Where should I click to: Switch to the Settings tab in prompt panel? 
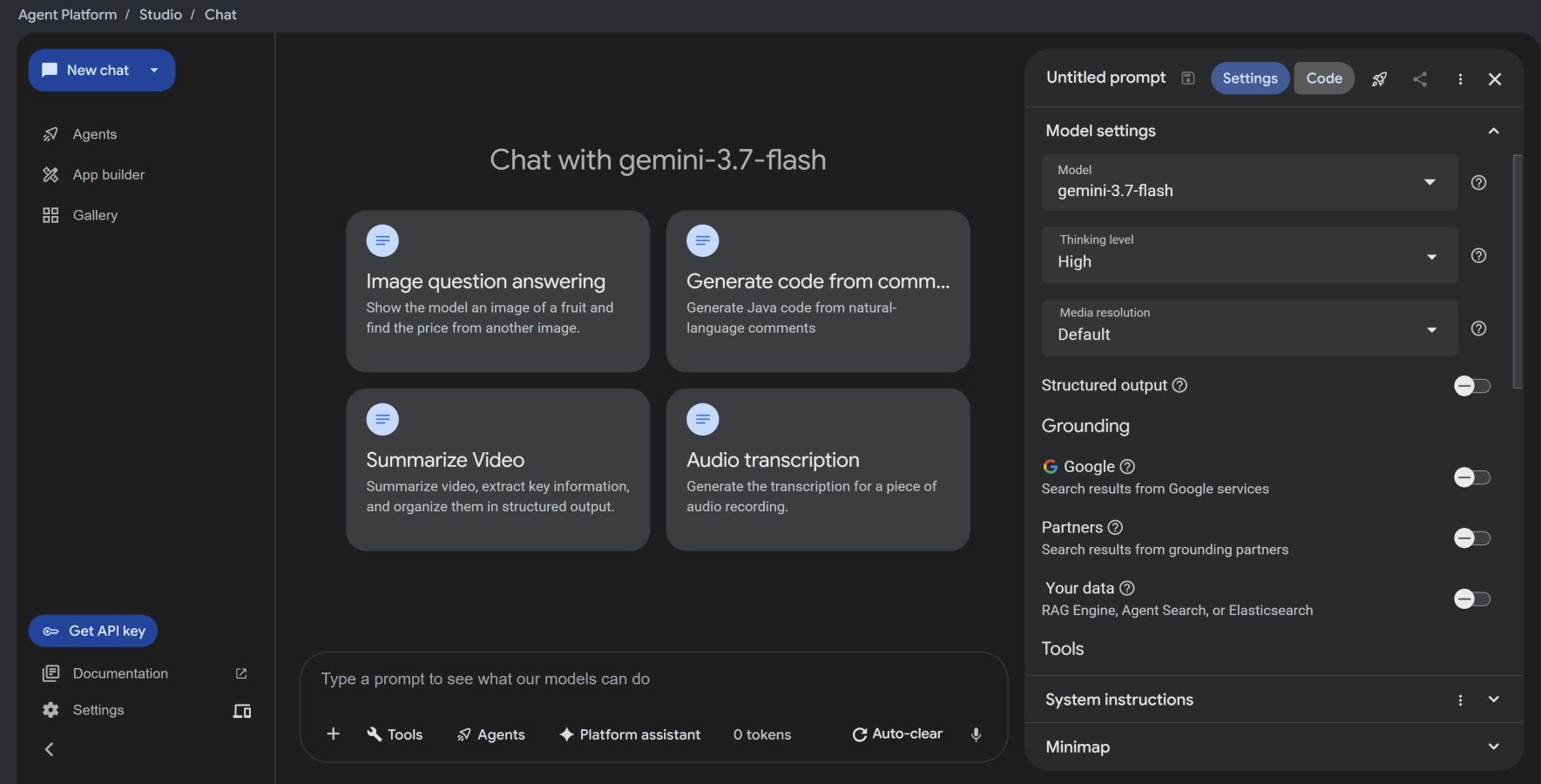click(1250, 78)
